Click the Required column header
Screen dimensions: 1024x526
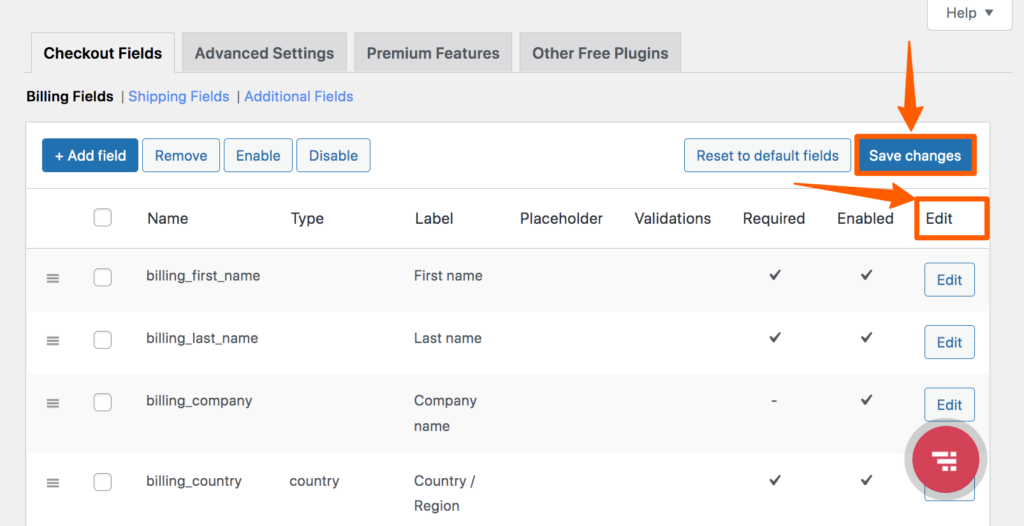point(774,219)
